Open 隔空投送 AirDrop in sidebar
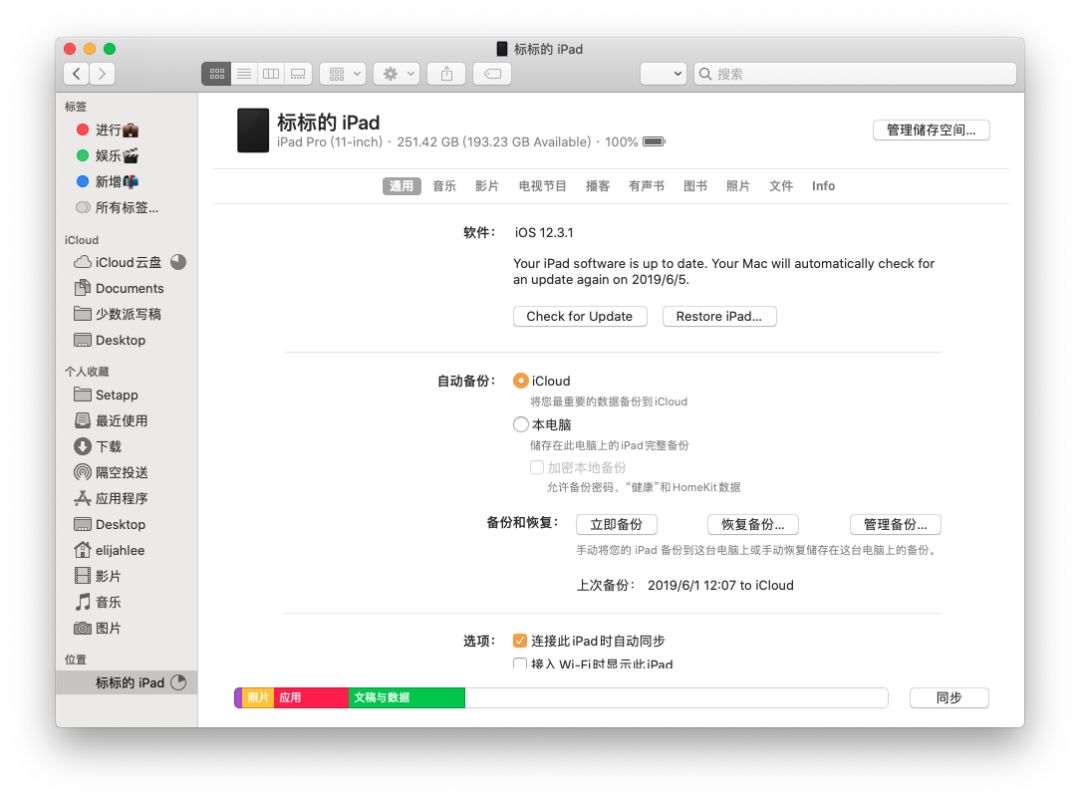Screen dimensions: 1080x801 pos(111,472)
